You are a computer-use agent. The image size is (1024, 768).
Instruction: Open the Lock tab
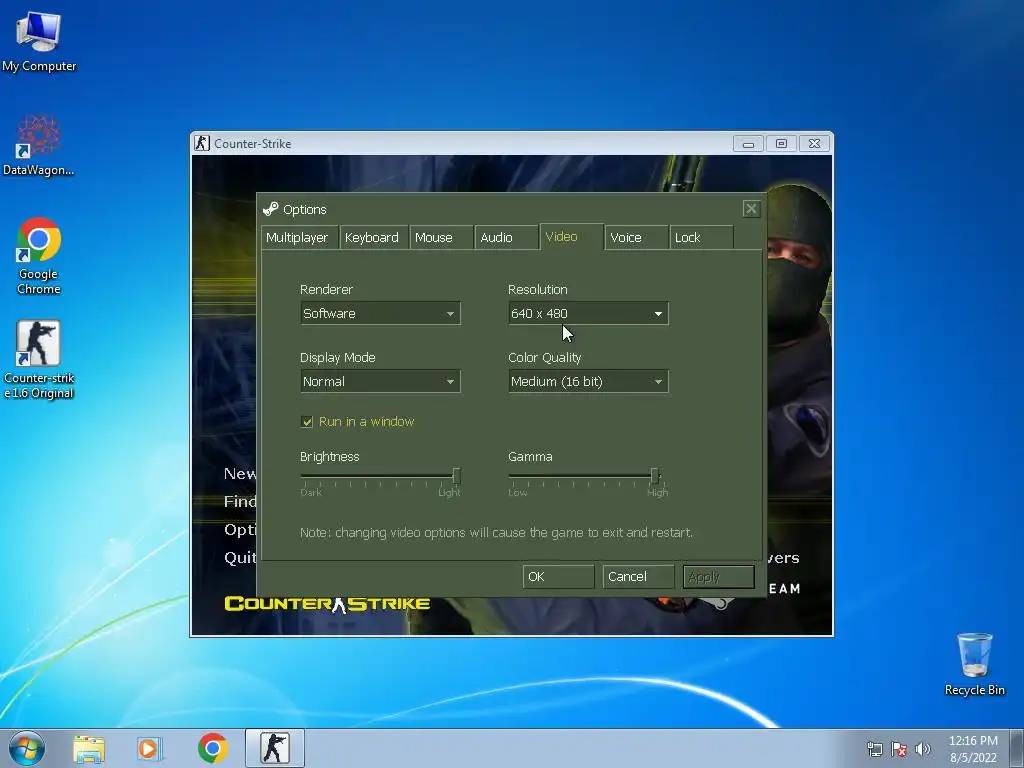coord(701,238)
